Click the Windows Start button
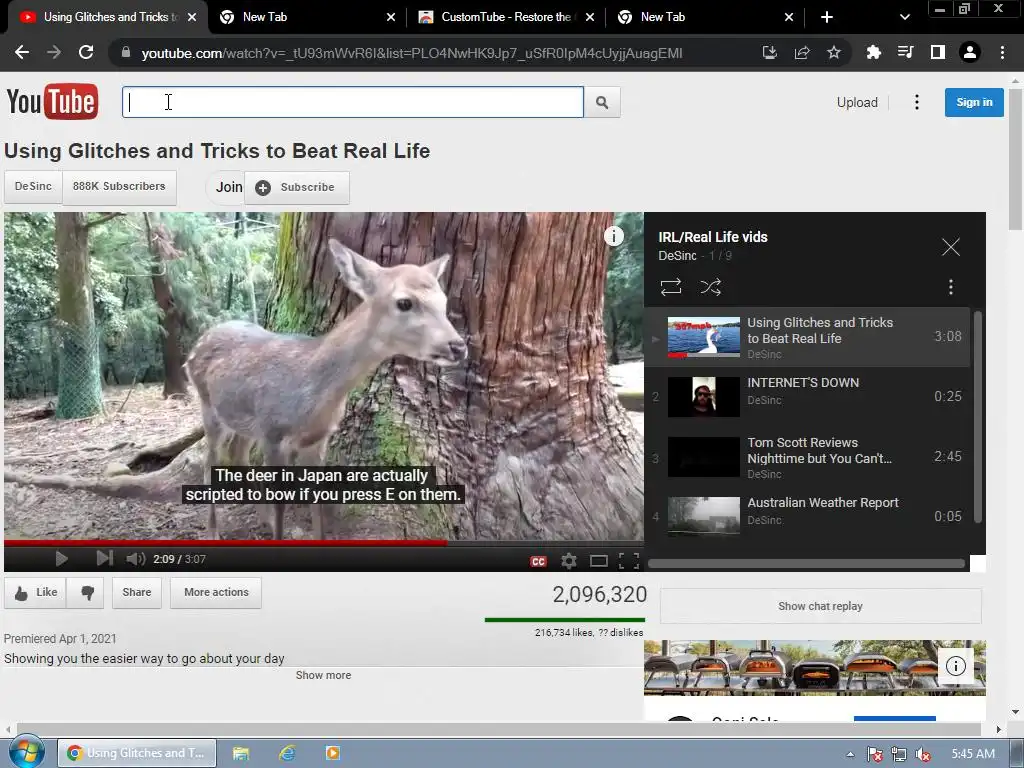 (x=26, y=752)
